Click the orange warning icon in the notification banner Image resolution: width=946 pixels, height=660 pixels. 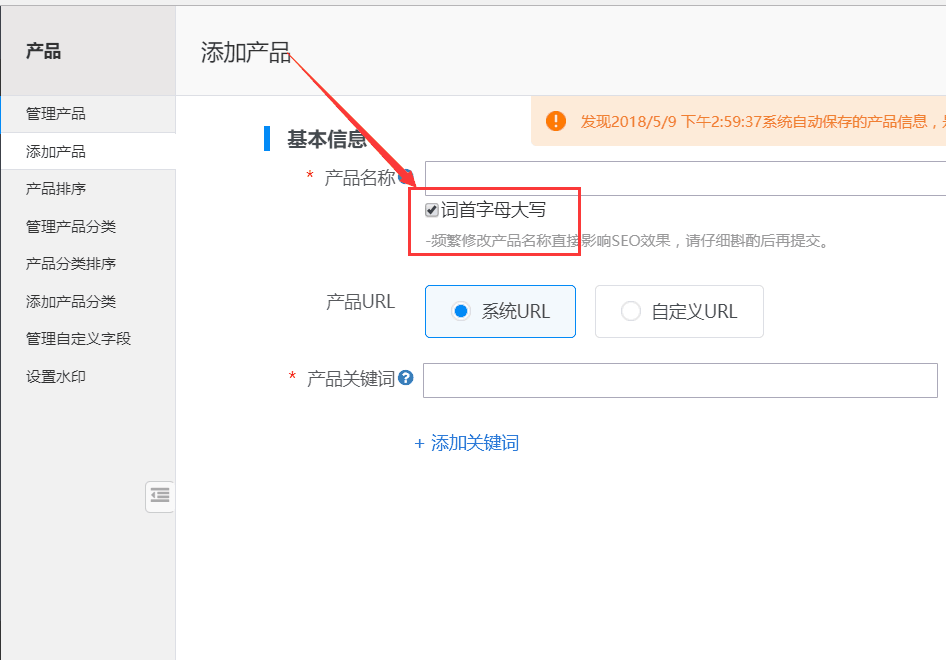click(556, 120)
